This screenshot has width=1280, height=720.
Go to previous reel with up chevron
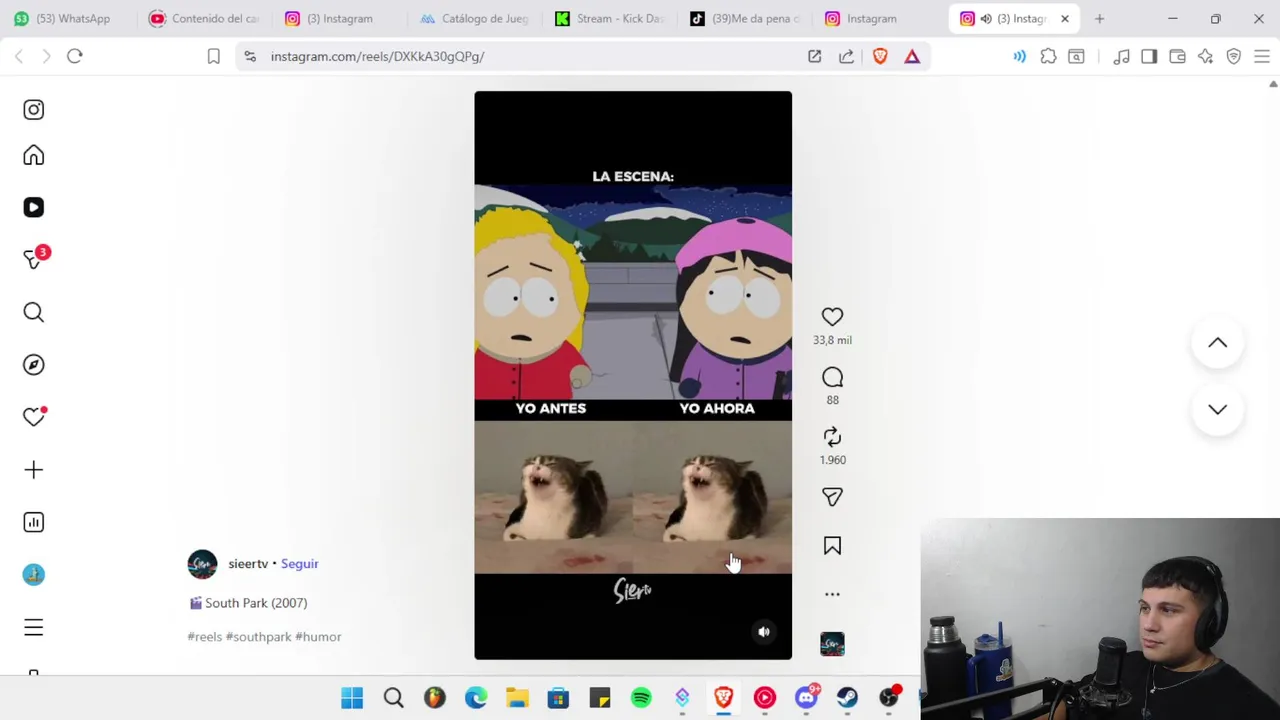1217,343
